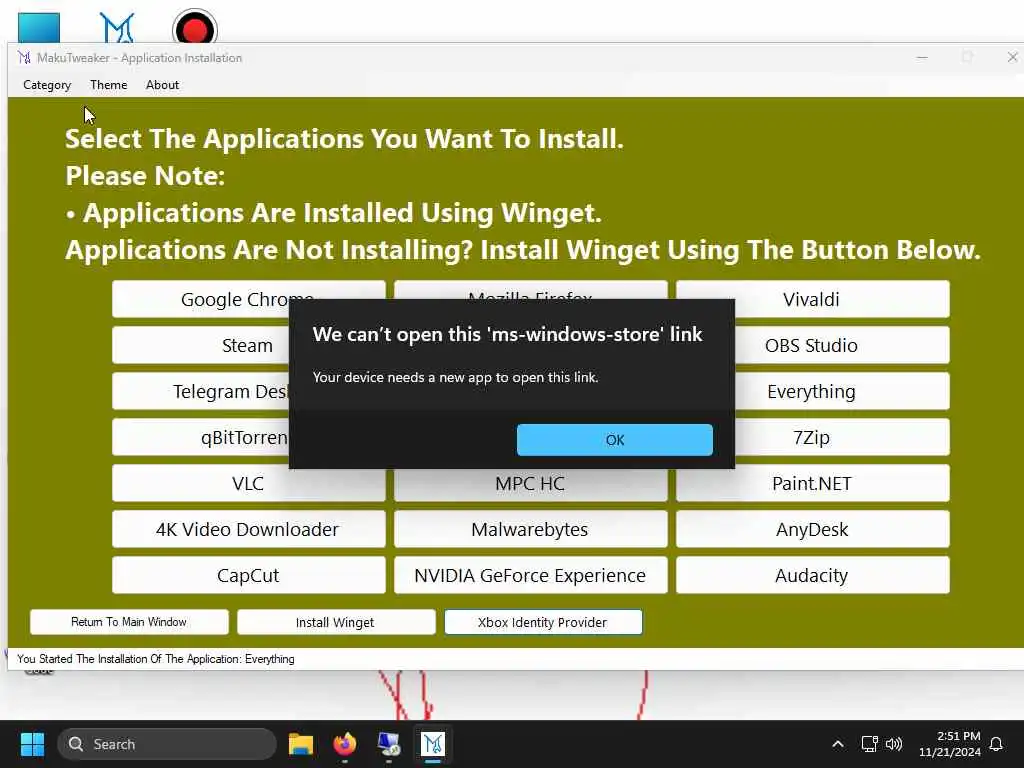This screenshot has width=1024, height=768.
Task: Open Xbox Identity Provider button
Action: point(543,622)
